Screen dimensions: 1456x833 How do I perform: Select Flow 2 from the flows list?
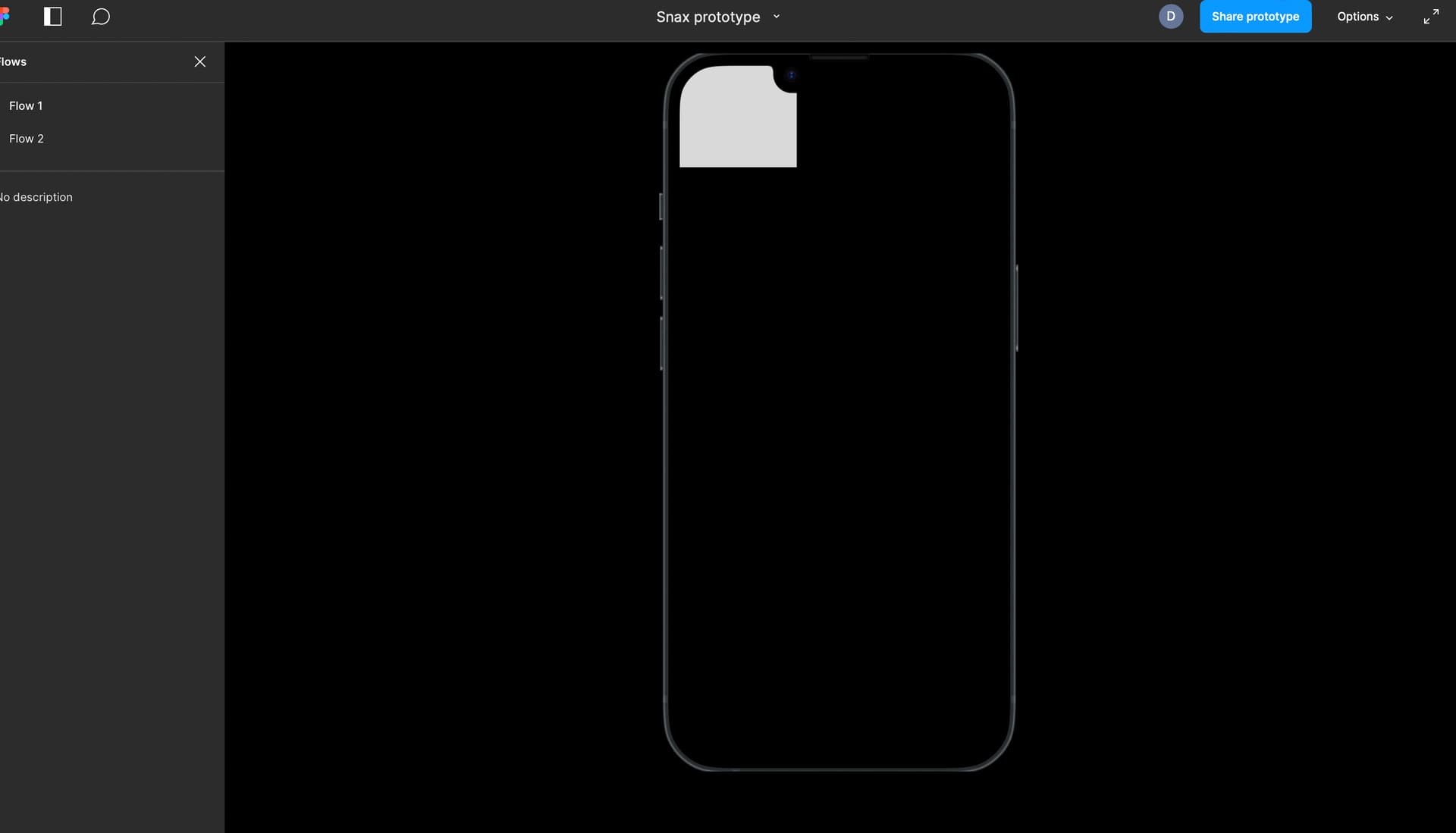26,138
